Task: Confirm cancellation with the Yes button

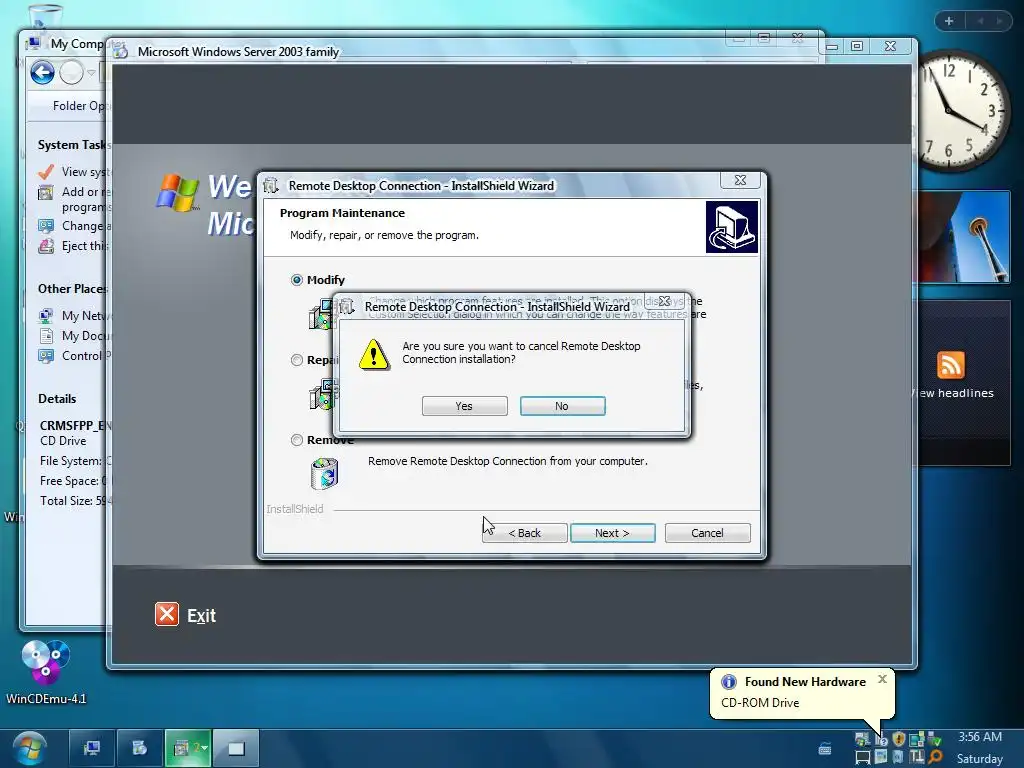Action: pos(464,406)
